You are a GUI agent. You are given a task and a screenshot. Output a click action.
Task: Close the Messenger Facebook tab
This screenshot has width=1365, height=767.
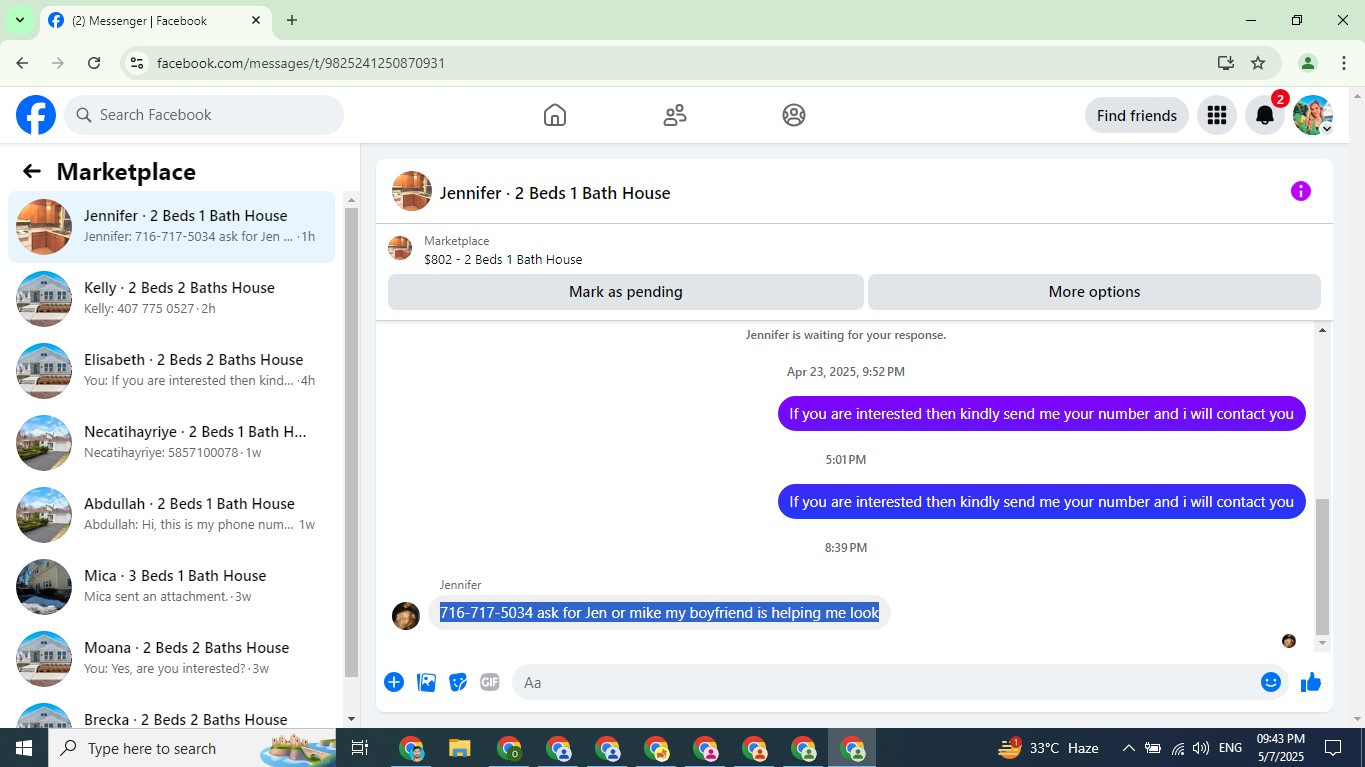point(256,20)
